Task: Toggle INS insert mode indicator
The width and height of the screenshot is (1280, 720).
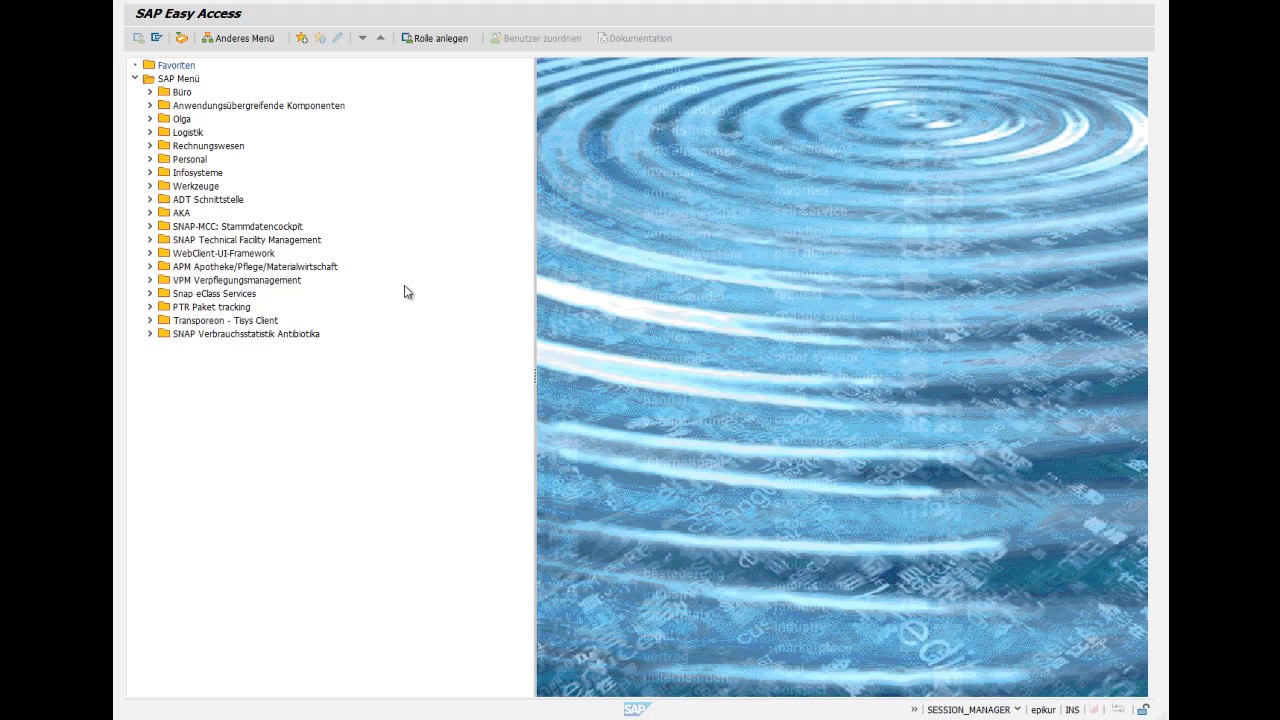Action: [x=1072, y=709]
